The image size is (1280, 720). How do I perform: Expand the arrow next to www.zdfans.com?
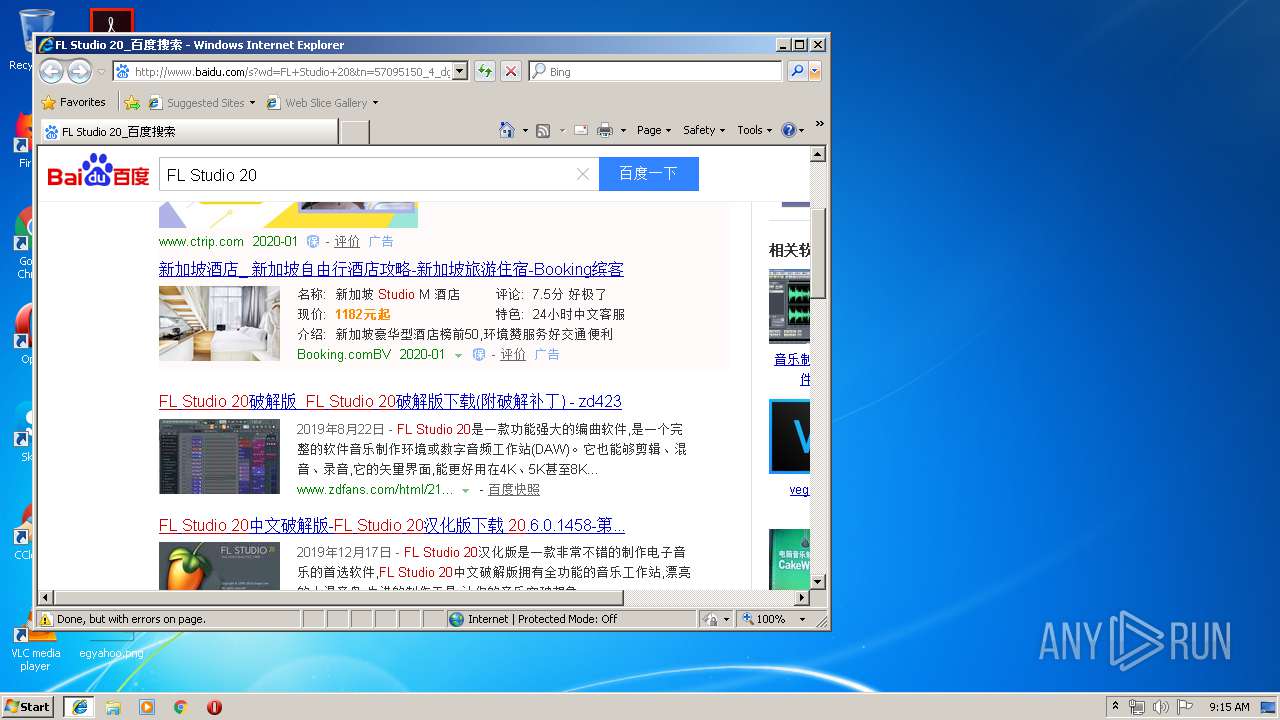[x=465, y=490]
